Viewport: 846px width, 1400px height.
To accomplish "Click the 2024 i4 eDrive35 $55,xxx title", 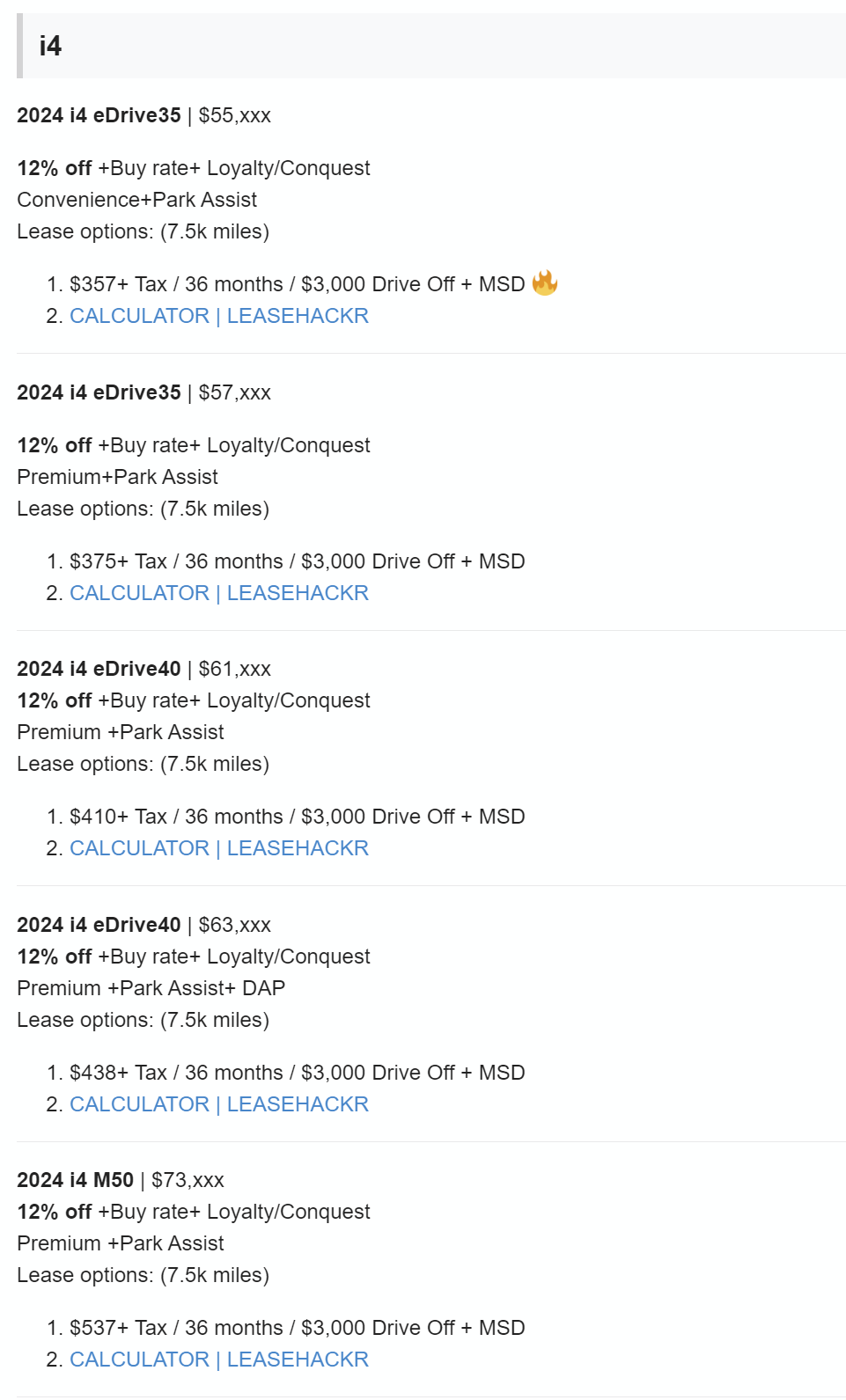I will (143, 115).
